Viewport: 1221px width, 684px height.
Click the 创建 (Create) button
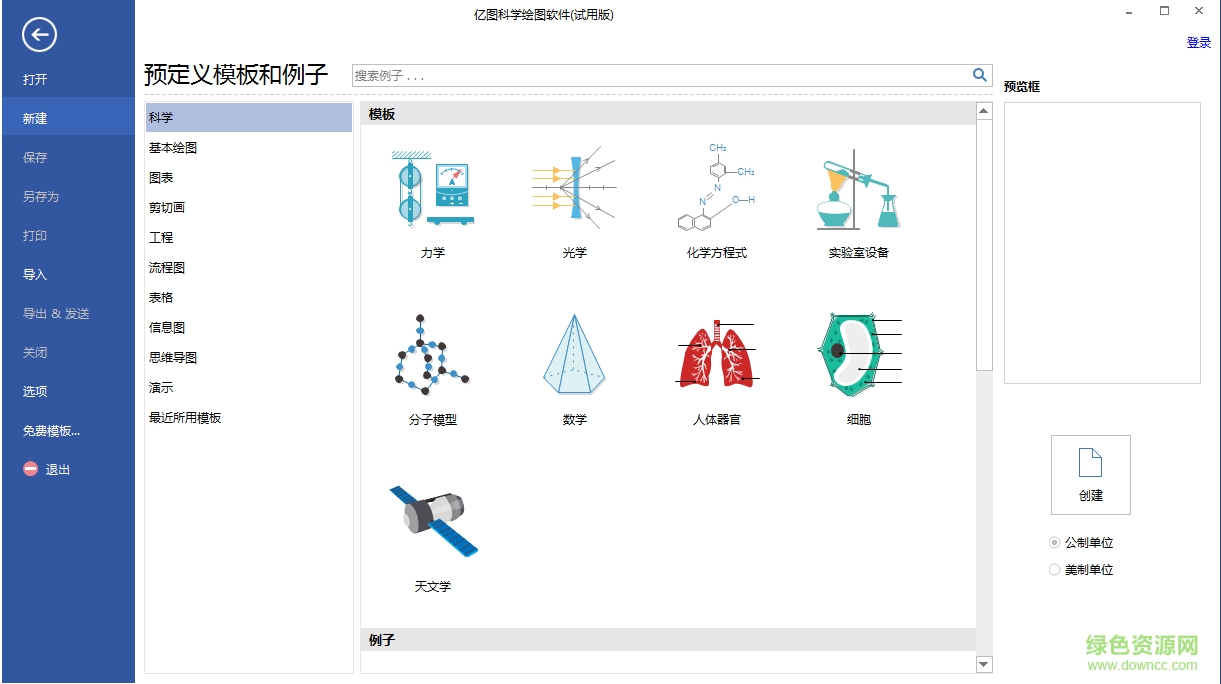point(1090,475)
